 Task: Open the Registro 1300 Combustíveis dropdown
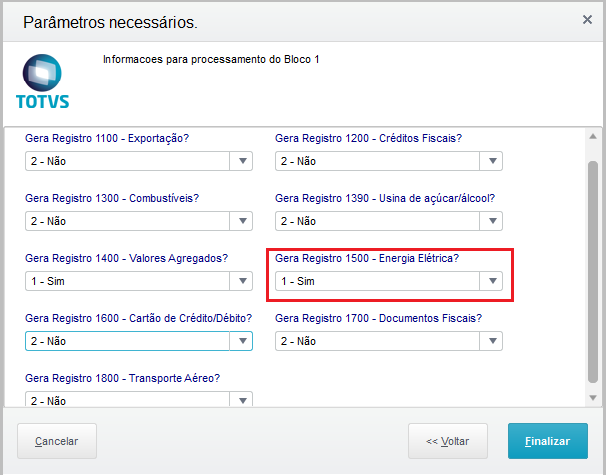point(242,221)
